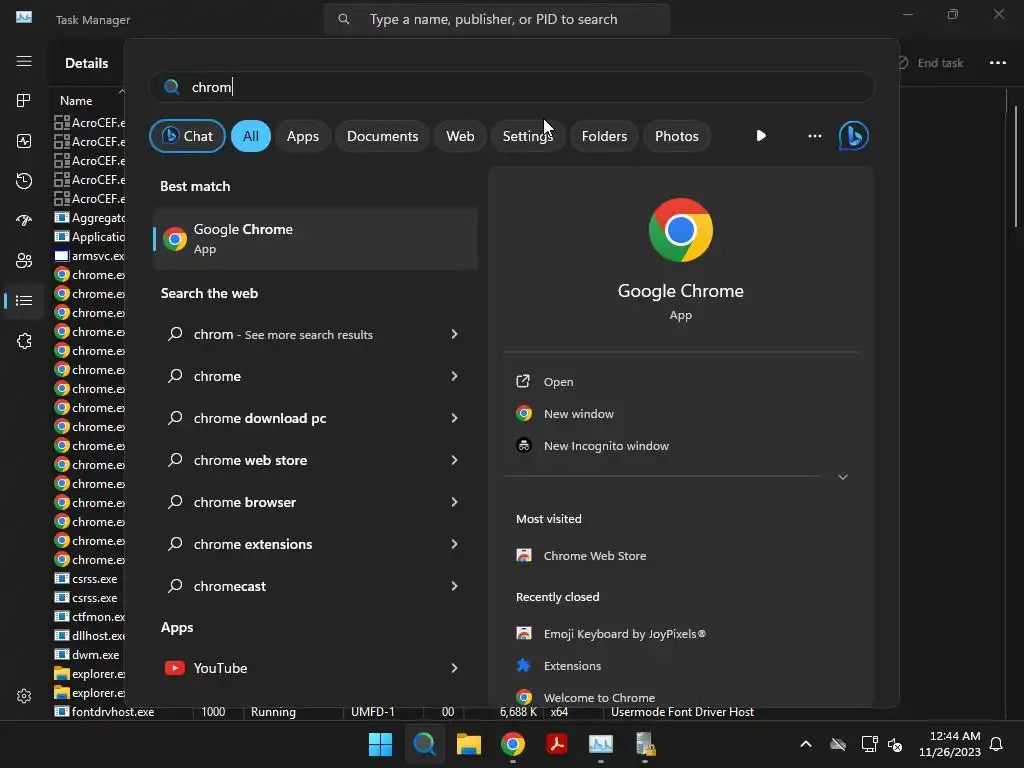This screenshot has height=768, width=1024.
Task: Open search panel ellipsis options menu
Action: 814,136
